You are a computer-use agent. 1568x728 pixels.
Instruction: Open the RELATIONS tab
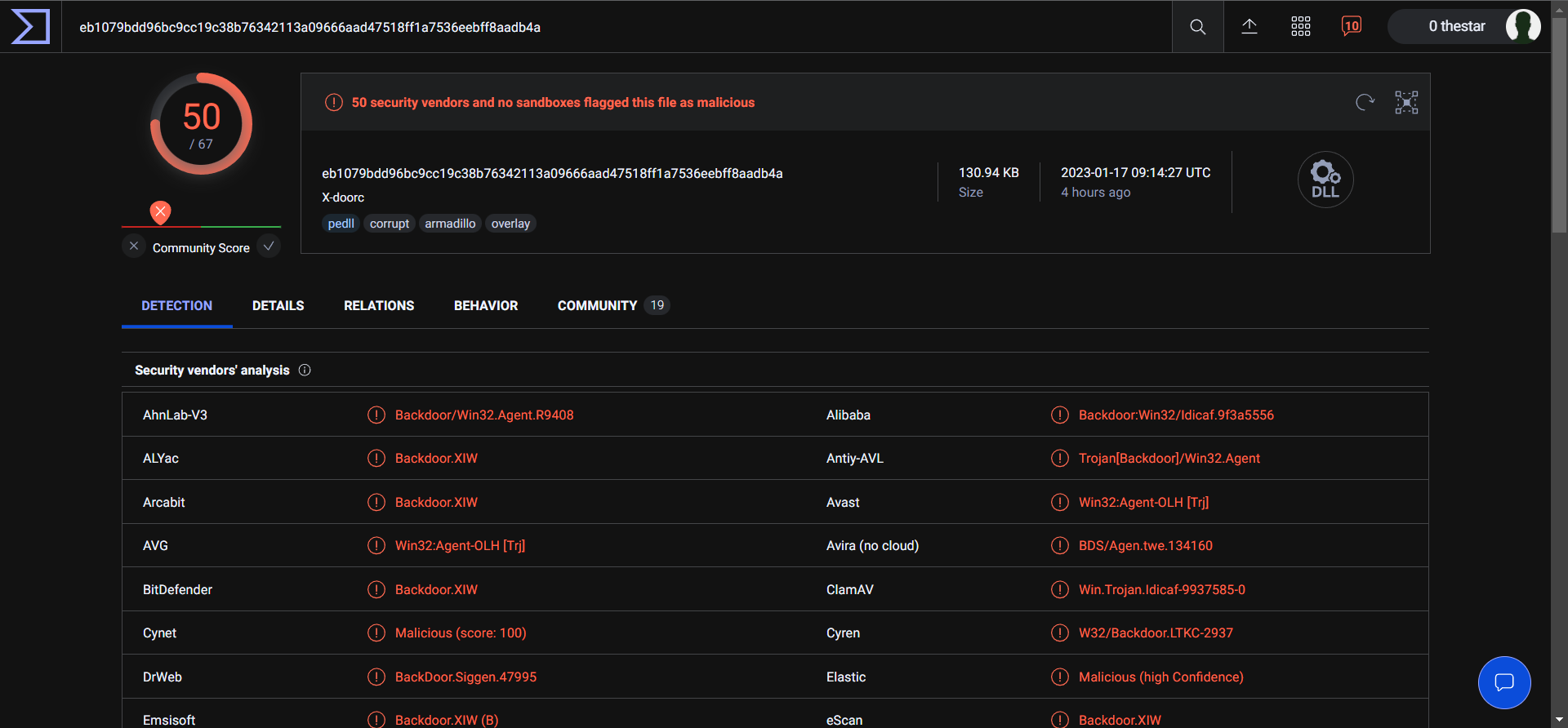(379, 305)
